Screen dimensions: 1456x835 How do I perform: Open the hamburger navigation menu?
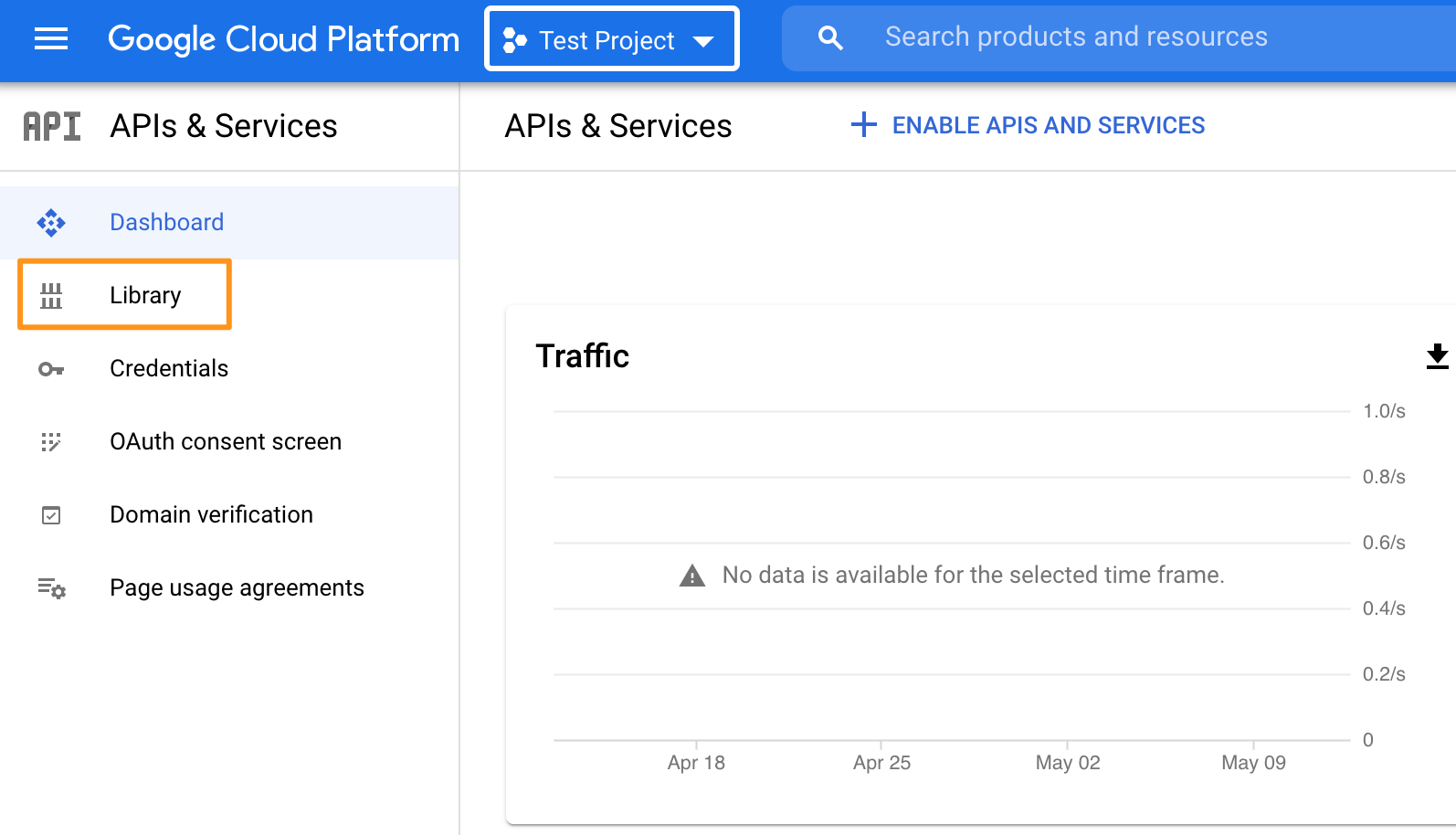click(51, 38)
